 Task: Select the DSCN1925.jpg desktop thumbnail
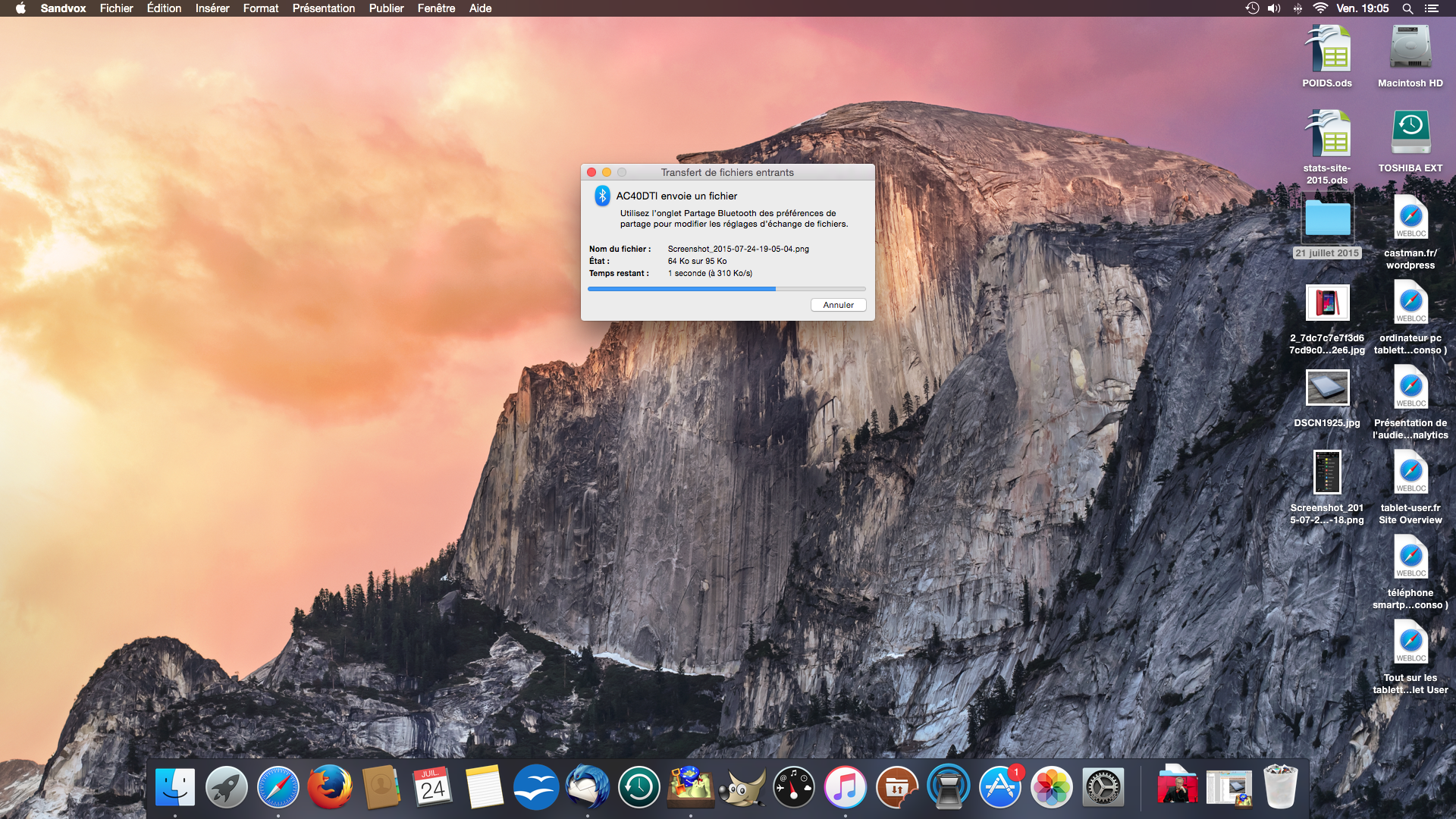tap(1327, 389)
